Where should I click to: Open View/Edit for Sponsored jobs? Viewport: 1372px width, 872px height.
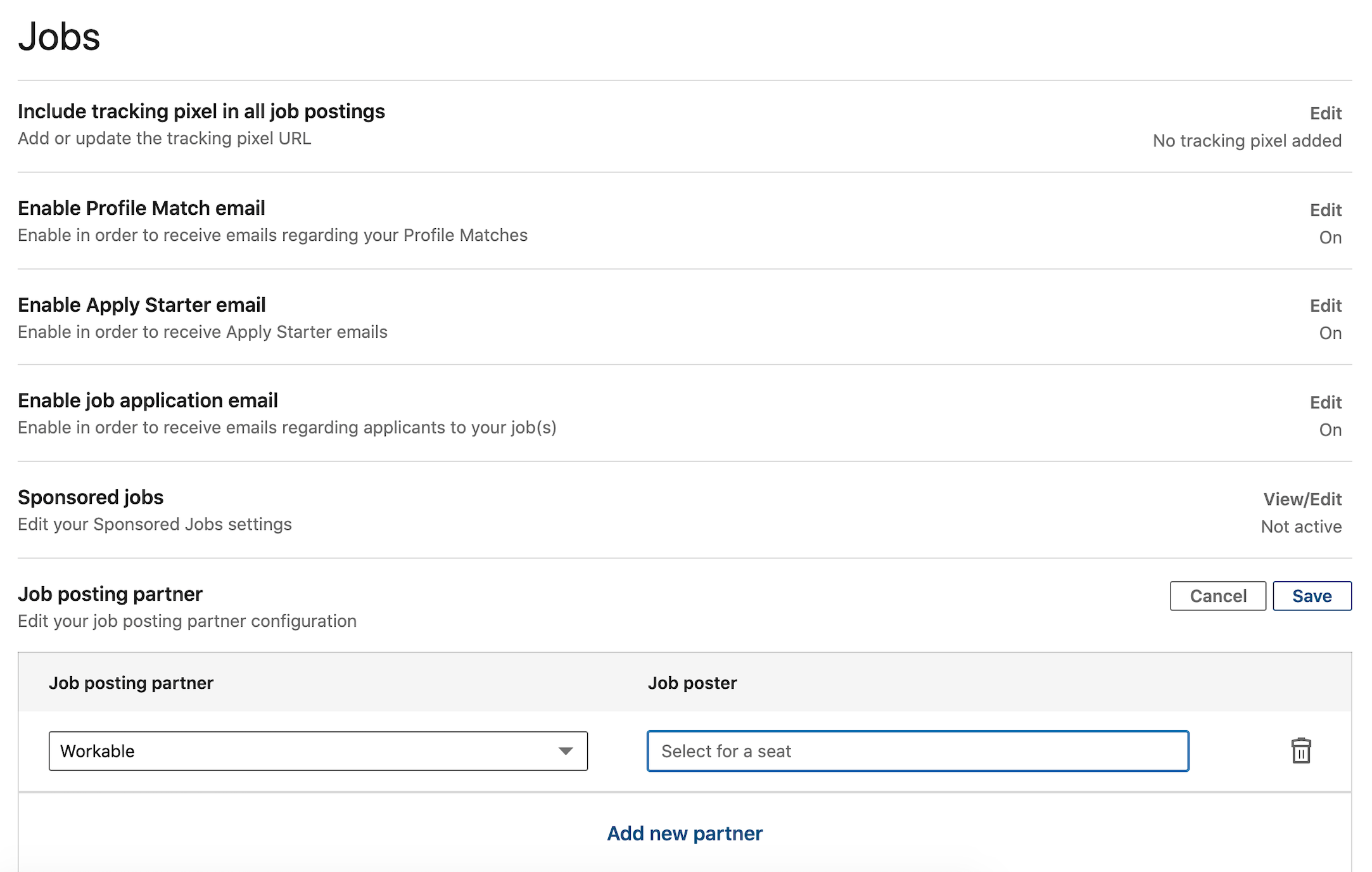1302,499
